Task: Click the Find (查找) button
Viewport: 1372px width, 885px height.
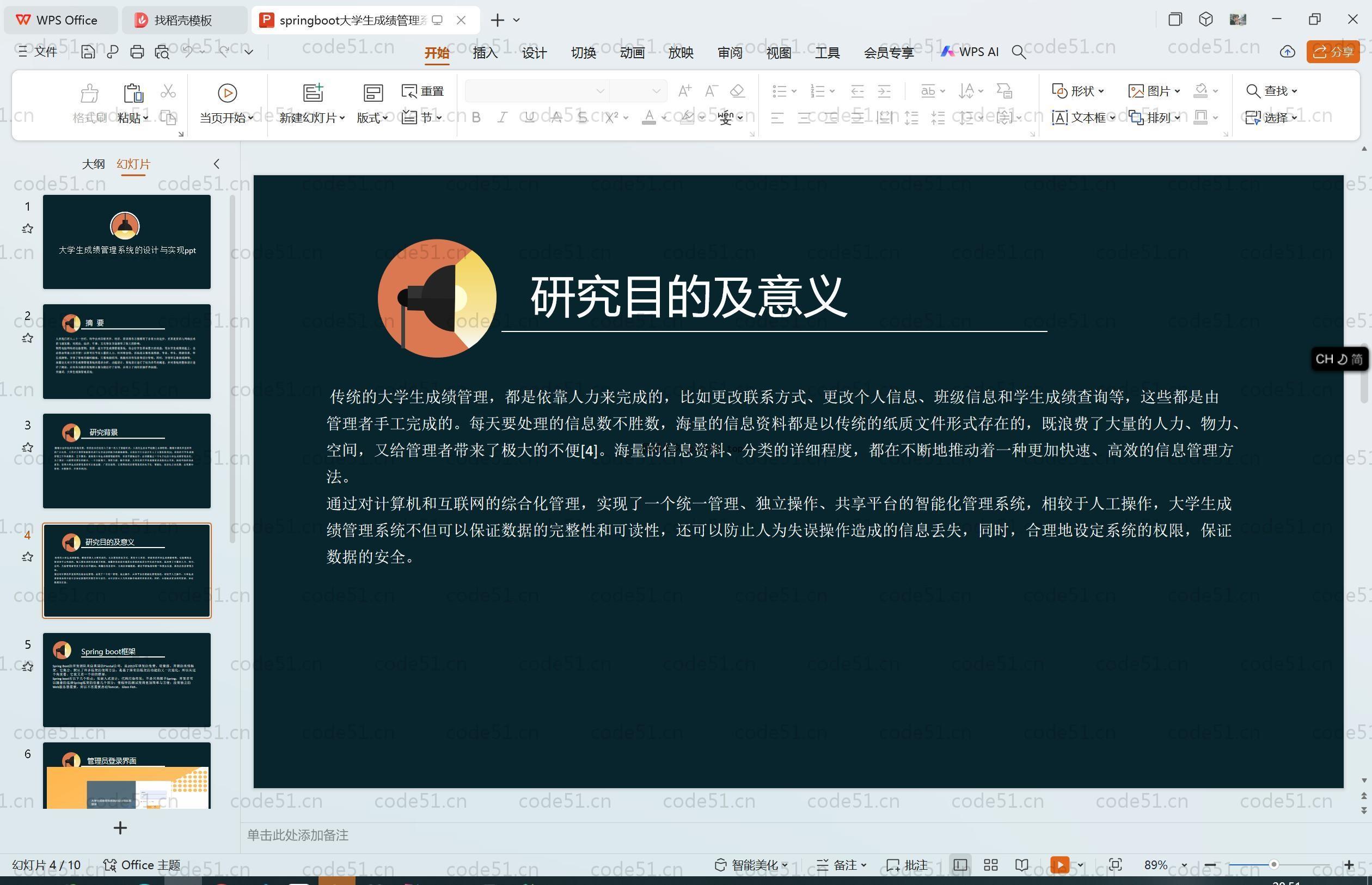Action: click(x=1271, y=91)
